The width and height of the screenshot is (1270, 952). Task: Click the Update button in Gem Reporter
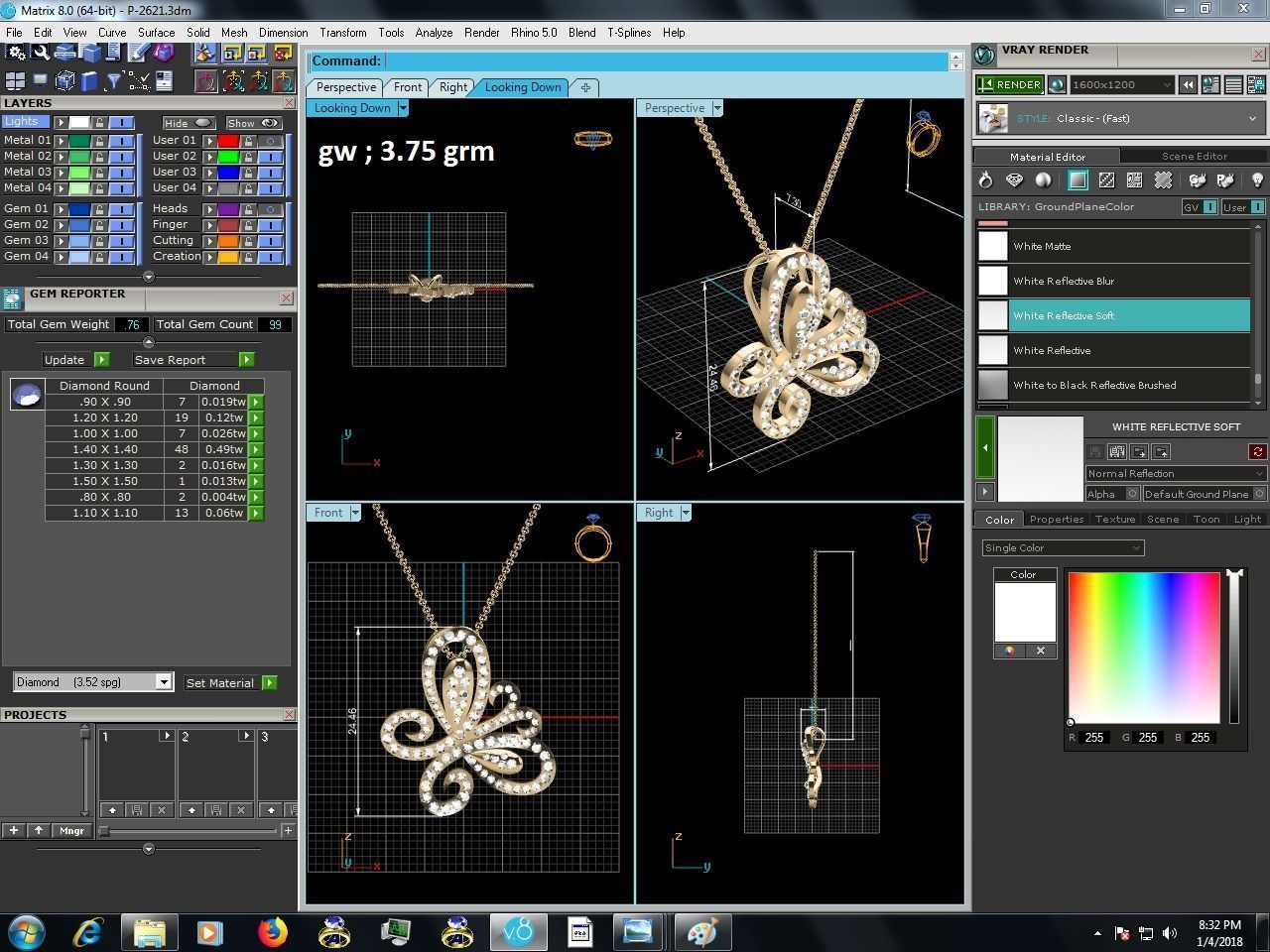pos(75,360)
